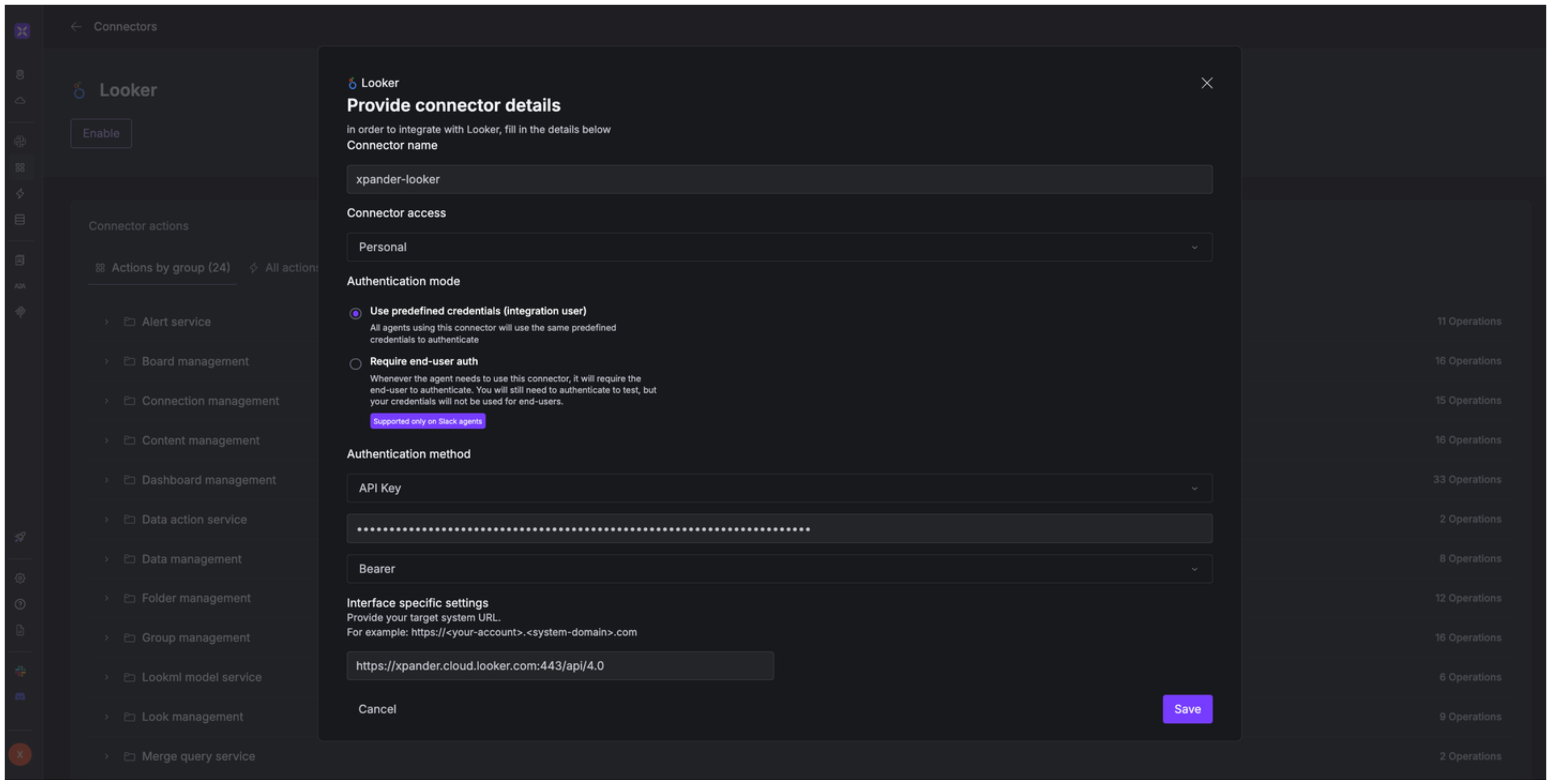
Task: Open the Bearer token type dropdown
Action: click(x=779, y=569)
